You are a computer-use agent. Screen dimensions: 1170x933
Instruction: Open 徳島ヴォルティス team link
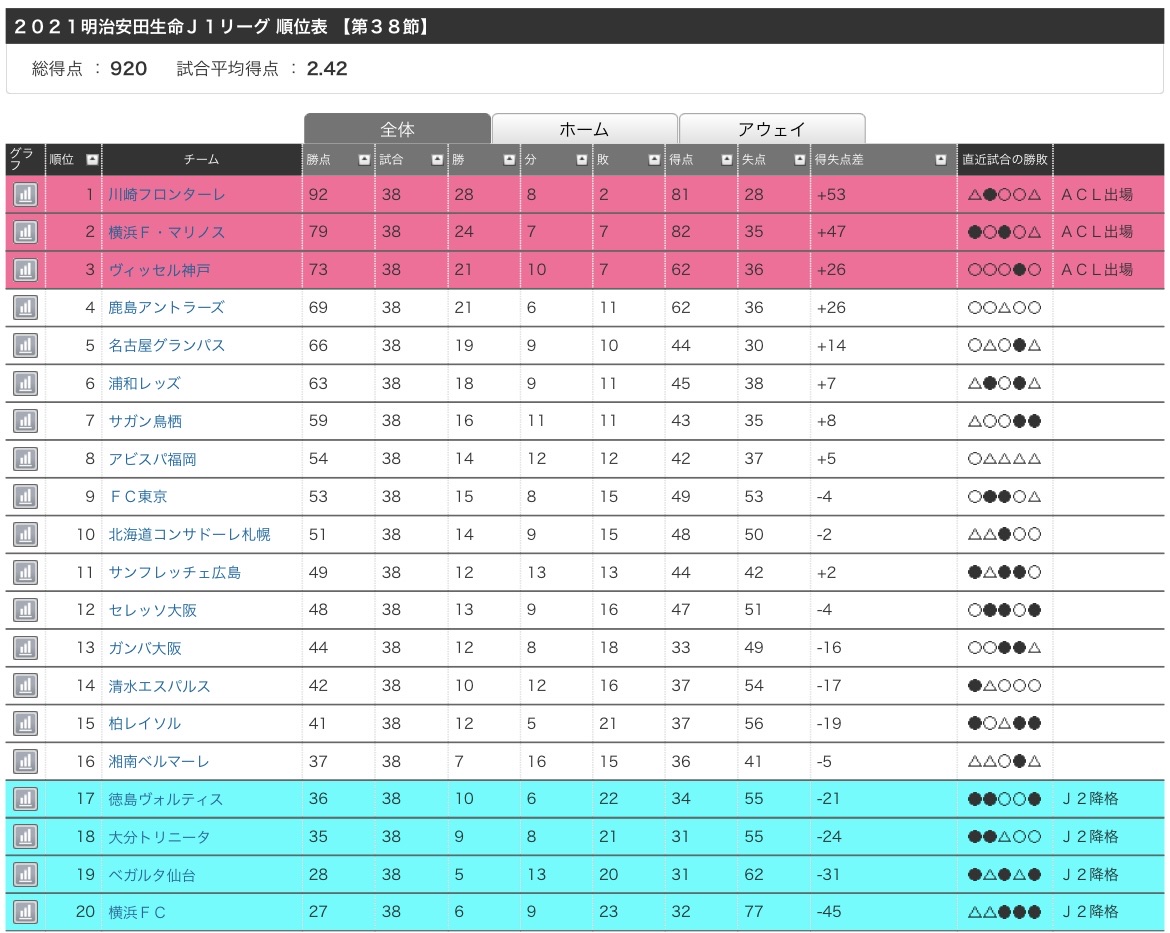click(166, 799)
